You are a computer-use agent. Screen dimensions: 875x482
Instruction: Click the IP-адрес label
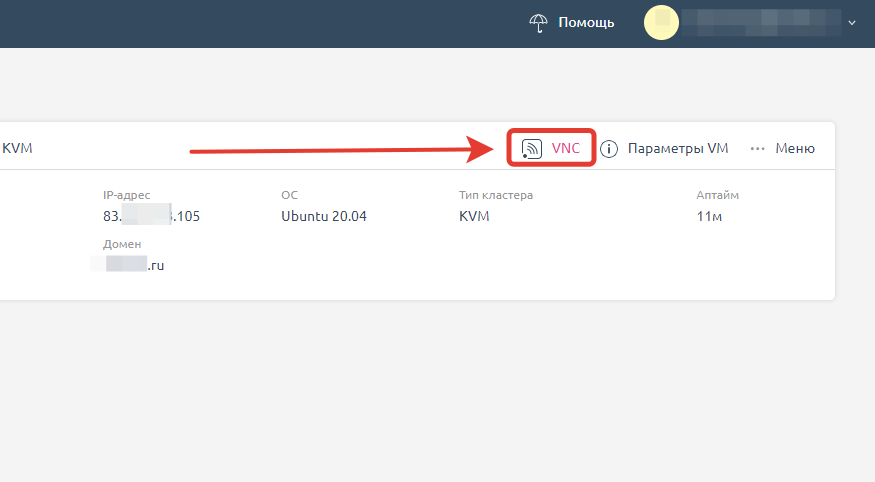click(x=127, y=195)
